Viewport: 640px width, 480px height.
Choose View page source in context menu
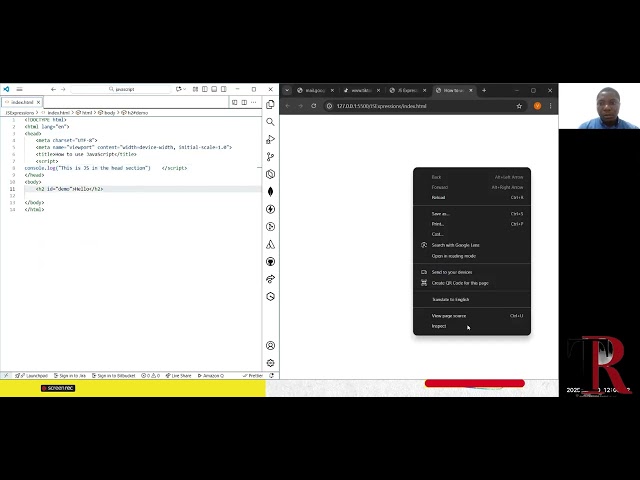[x=472, y=316]
